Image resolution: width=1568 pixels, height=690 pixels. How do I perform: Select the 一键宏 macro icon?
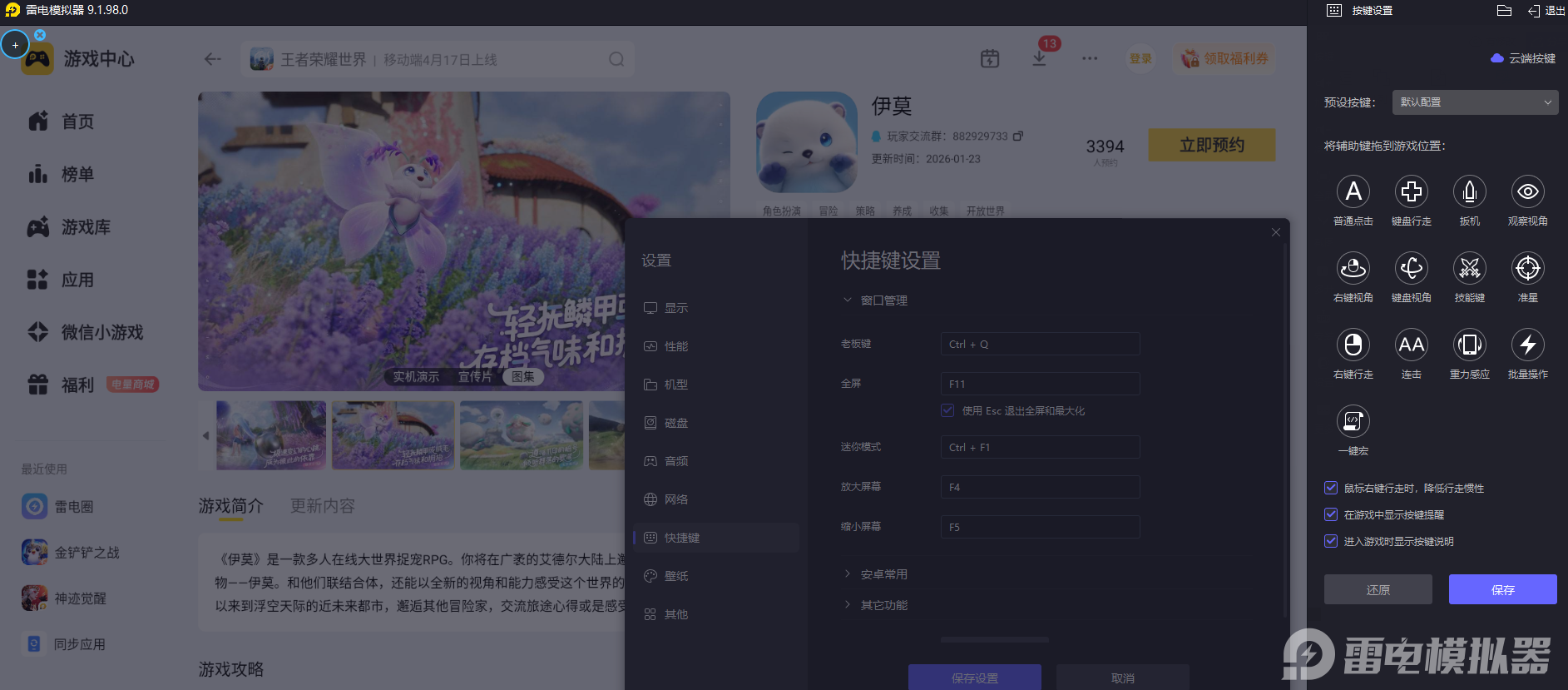1353,421
